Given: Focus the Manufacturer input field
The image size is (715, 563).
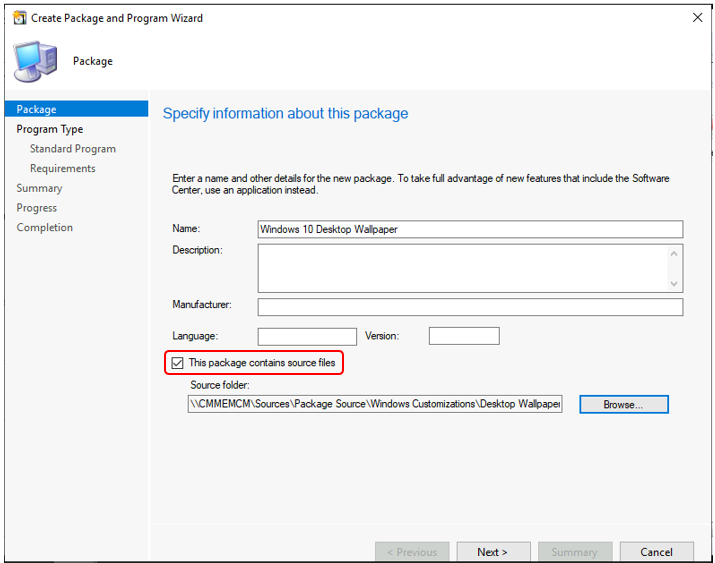Looking at the screenshot, I should tap(470, 307).
